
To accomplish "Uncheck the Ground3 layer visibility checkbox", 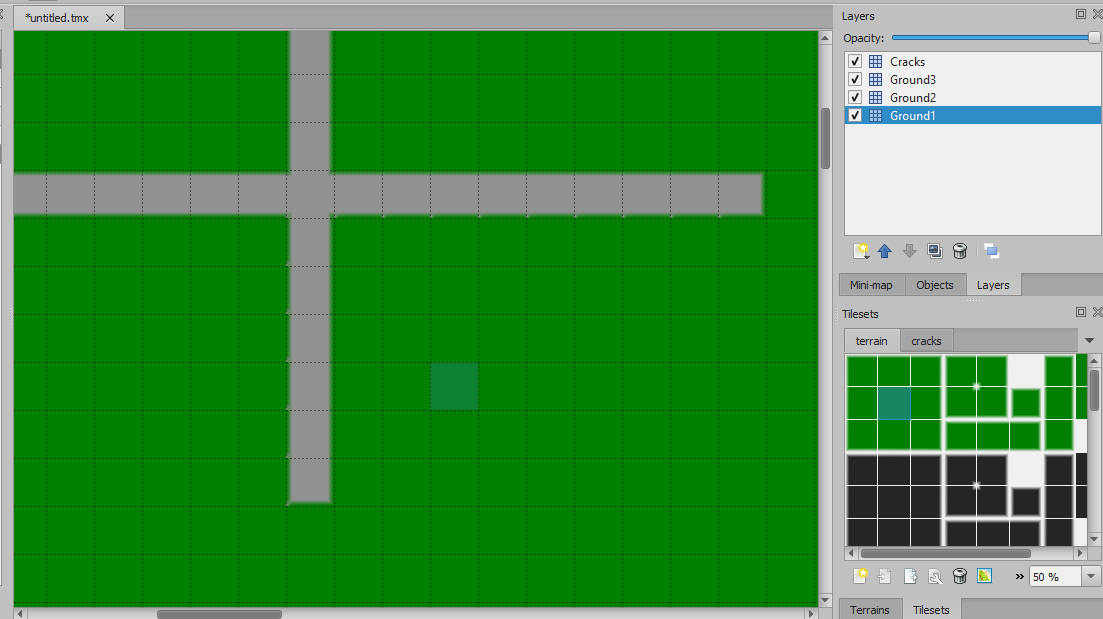I will coord(855,80).
